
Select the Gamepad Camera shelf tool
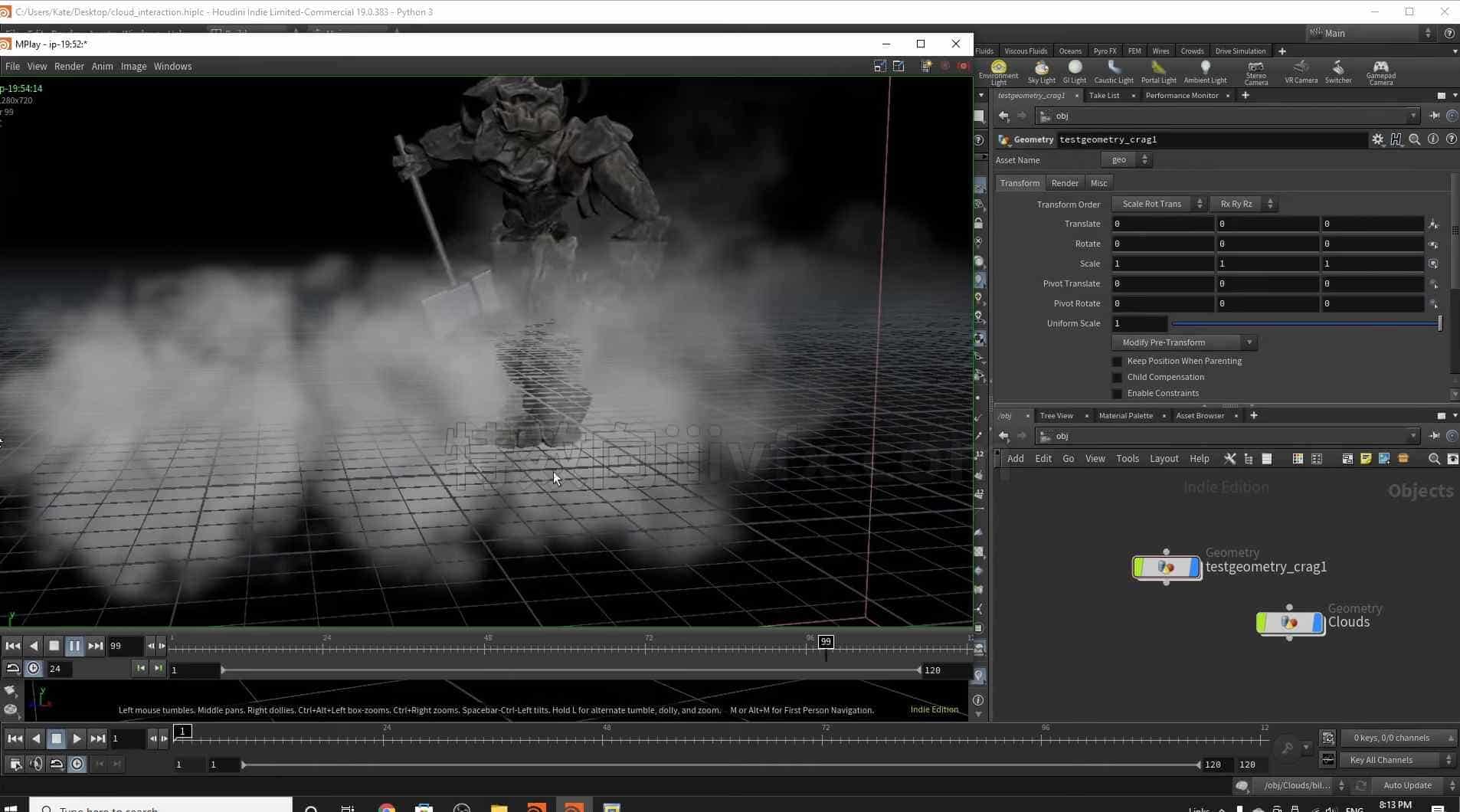tap(1380, 72)
